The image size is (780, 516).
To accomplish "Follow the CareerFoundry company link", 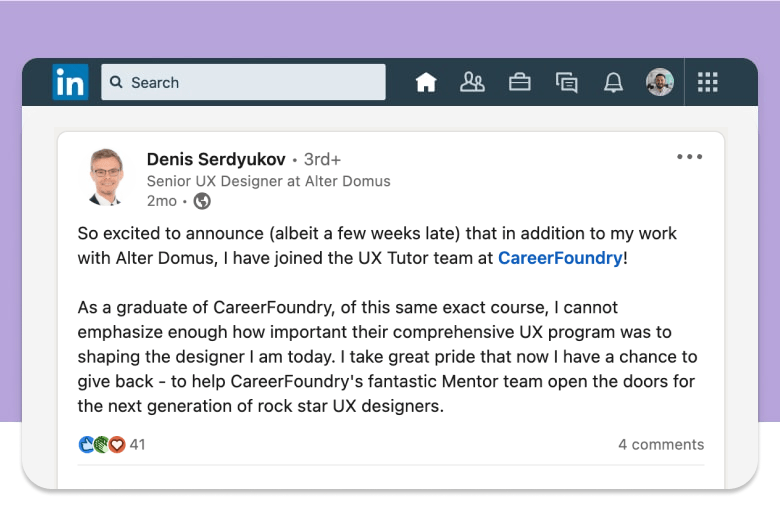I will point(559,258).
